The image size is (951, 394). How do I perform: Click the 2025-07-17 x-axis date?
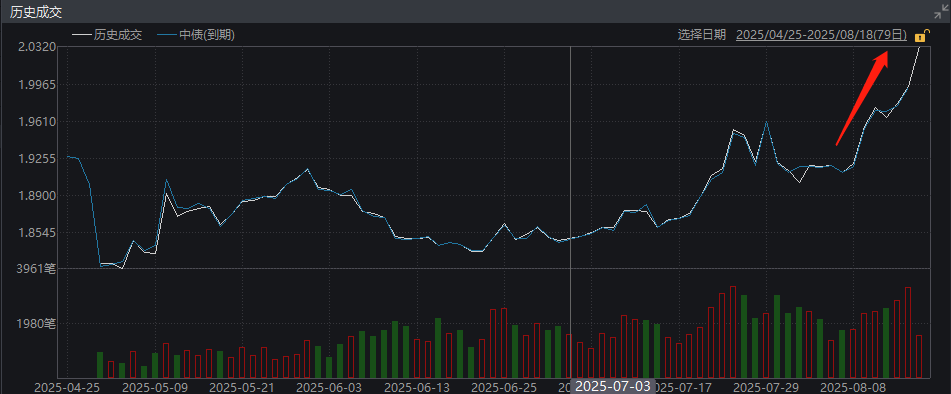[683, 387]
